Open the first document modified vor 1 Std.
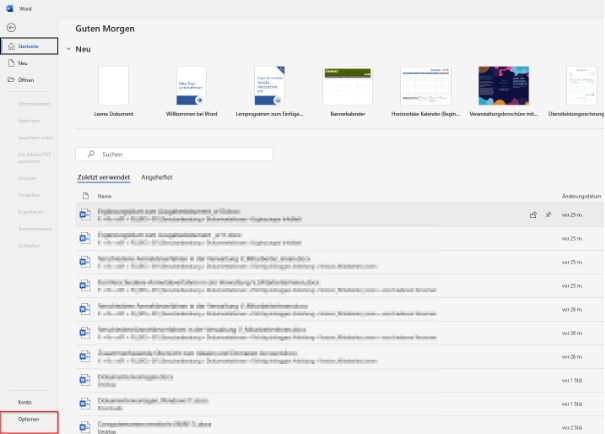605x434 pixels. (x=340, y=380)
